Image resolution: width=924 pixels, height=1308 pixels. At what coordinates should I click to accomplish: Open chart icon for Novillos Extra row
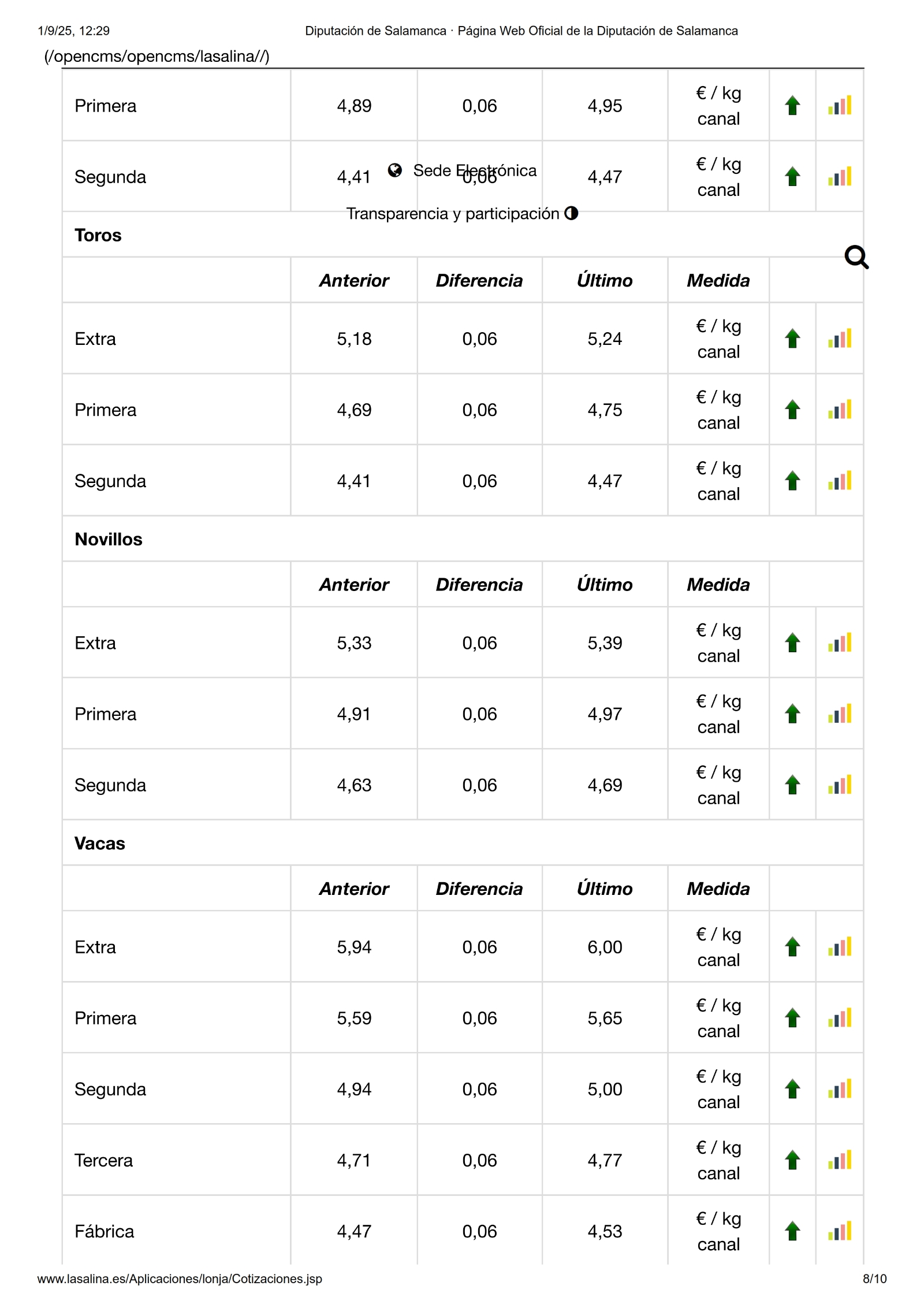tap(839, 642)
